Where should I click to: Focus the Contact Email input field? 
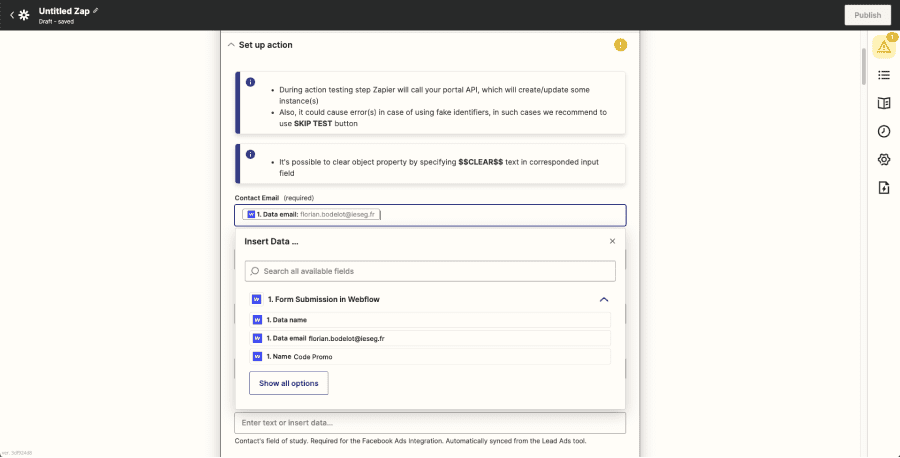click(430, 215)
